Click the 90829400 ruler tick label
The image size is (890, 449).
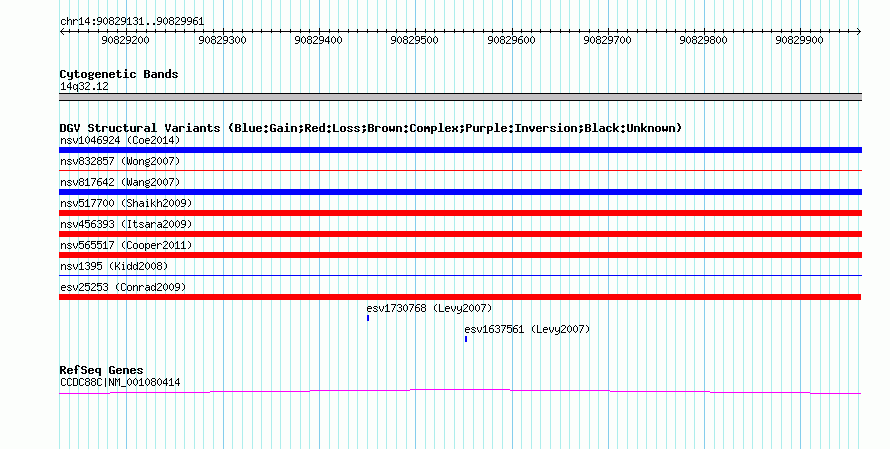pyautogui.click(x=318, y=40)
